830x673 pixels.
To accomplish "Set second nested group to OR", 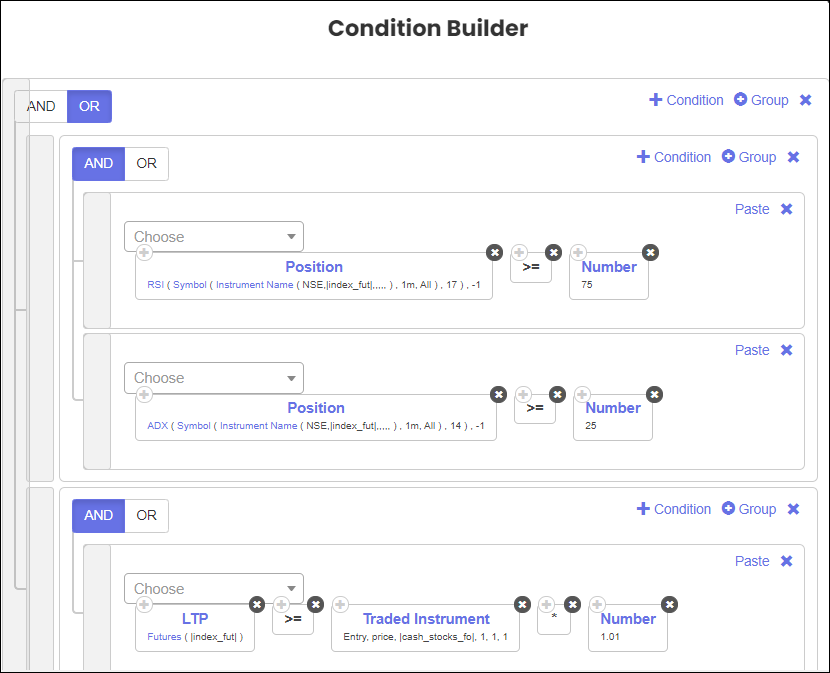I will coord(146,516).
